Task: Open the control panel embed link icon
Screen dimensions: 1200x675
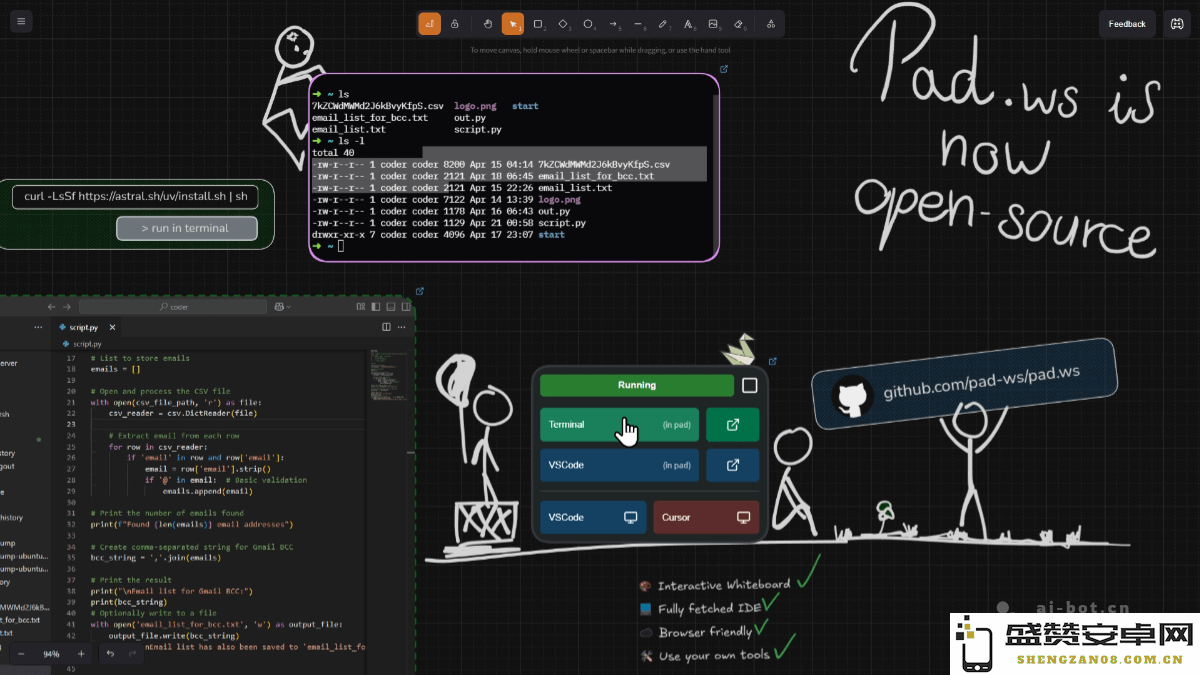Action: 773,362
